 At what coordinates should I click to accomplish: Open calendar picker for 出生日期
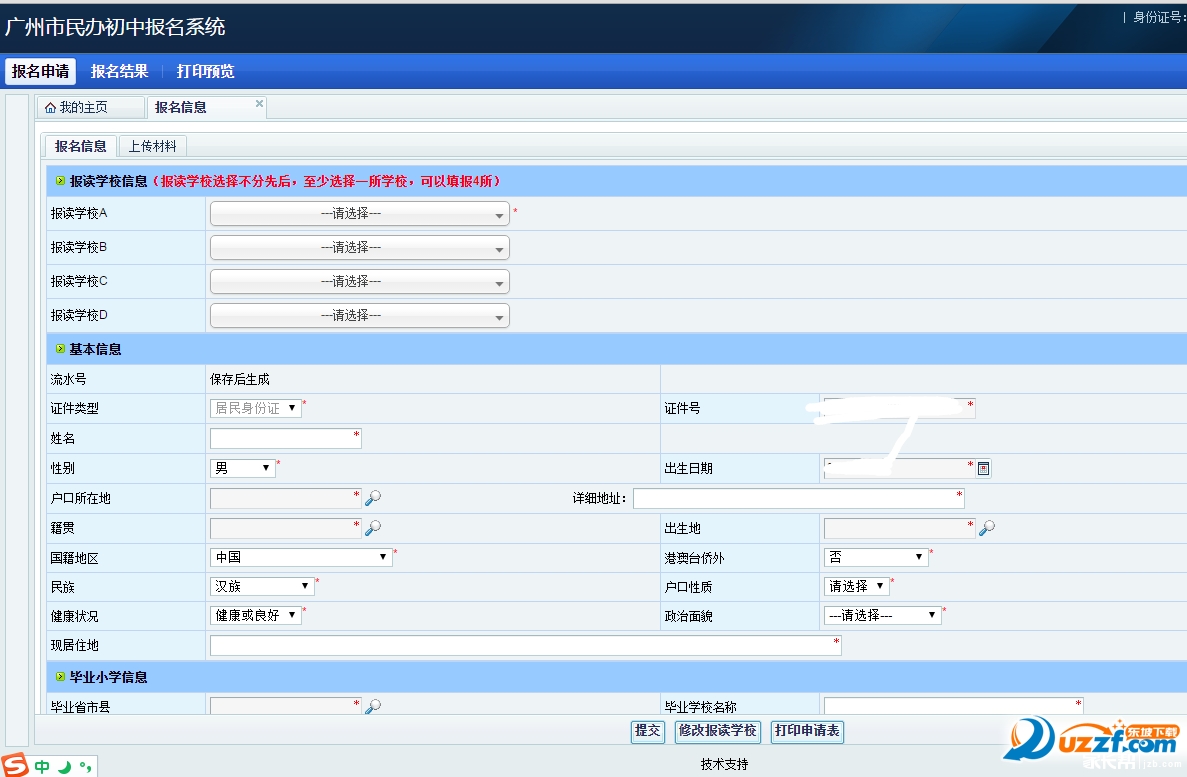pyautogui.click(x=983, y=469)
